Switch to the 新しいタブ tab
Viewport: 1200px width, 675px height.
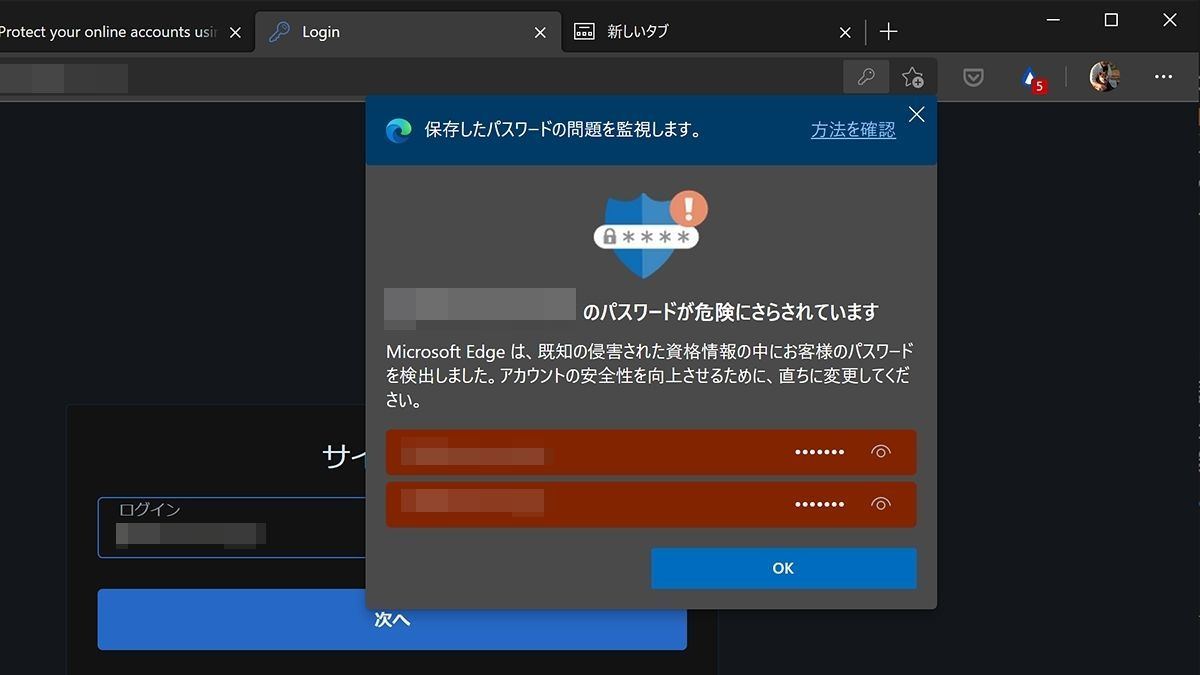714,32
